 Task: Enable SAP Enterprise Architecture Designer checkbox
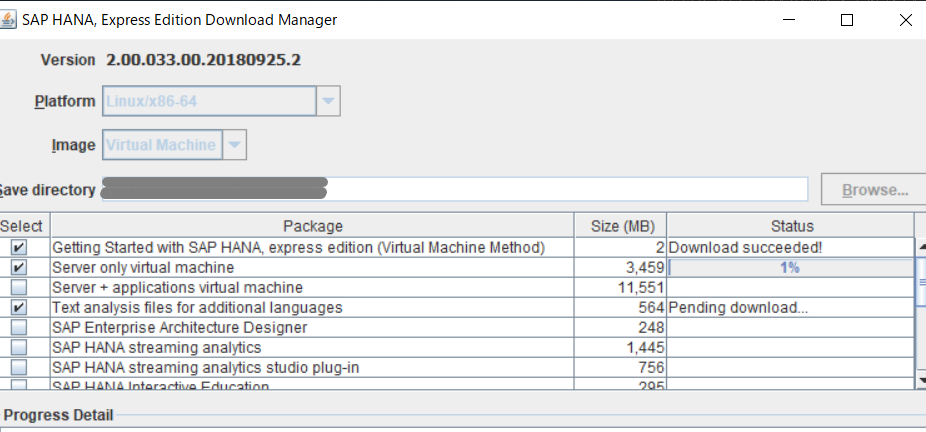(19, 328)
